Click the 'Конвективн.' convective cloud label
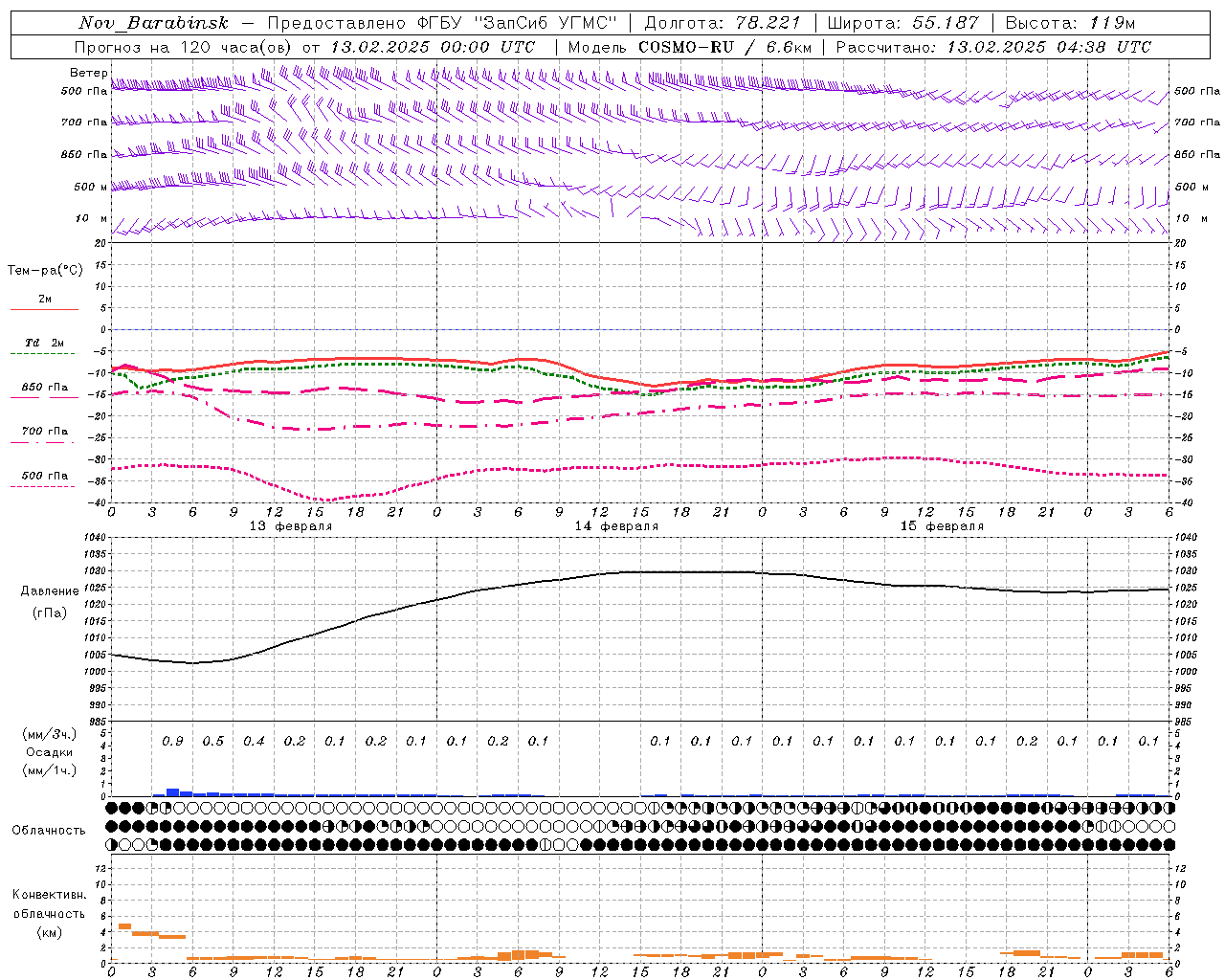This screenshot has height=980, width=1225. pyautogui.click(x=49, y=895)
